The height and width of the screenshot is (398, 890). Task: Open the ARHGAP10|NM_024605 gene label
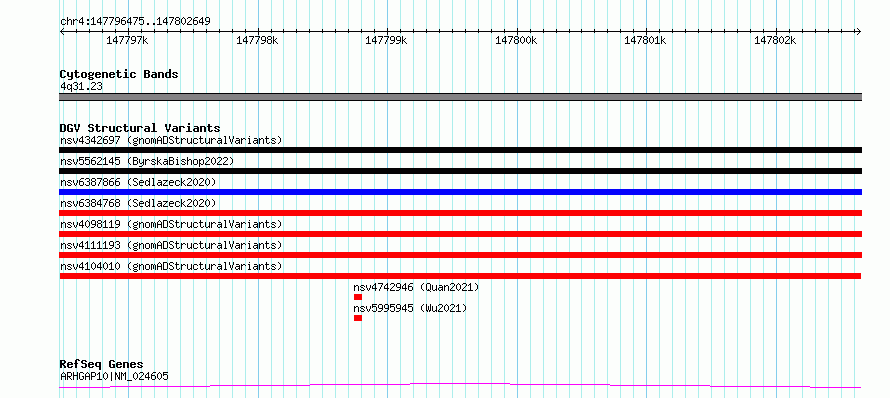[114, 376]
